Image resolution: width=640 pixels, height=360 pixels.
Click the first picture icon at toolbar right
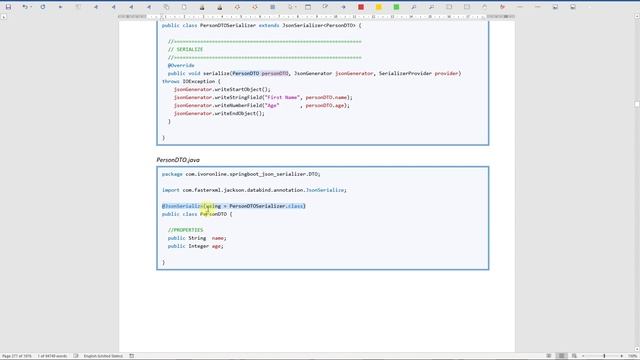(x=555, y=7)
